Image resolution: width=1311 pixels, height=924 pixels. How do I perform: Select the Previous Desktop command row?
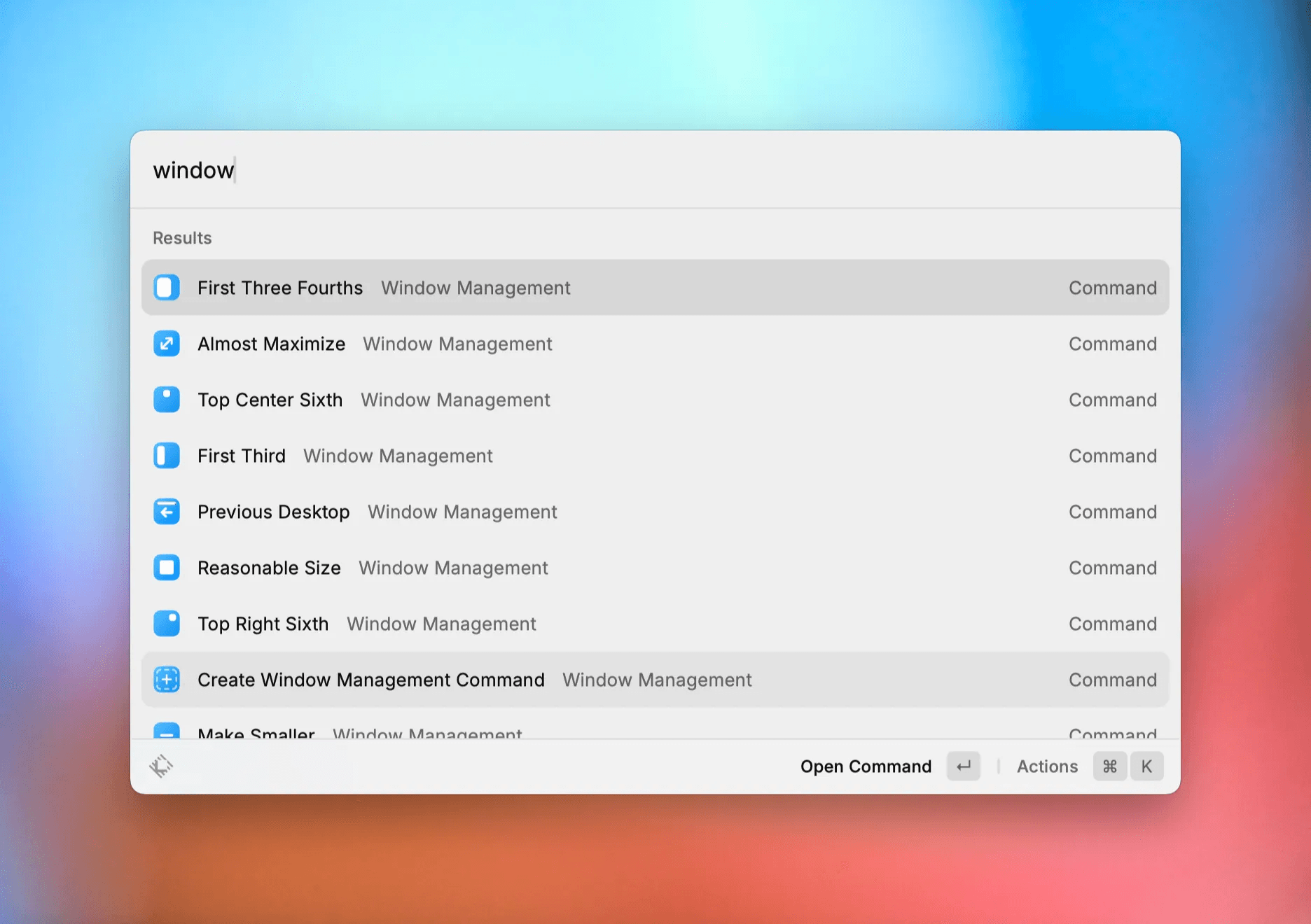point(655,512)
